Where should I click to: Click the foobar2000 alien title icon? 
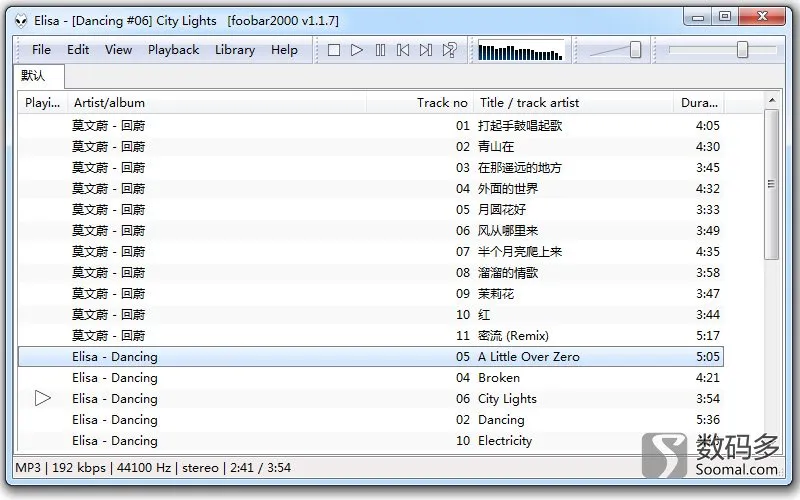(20, 21)
